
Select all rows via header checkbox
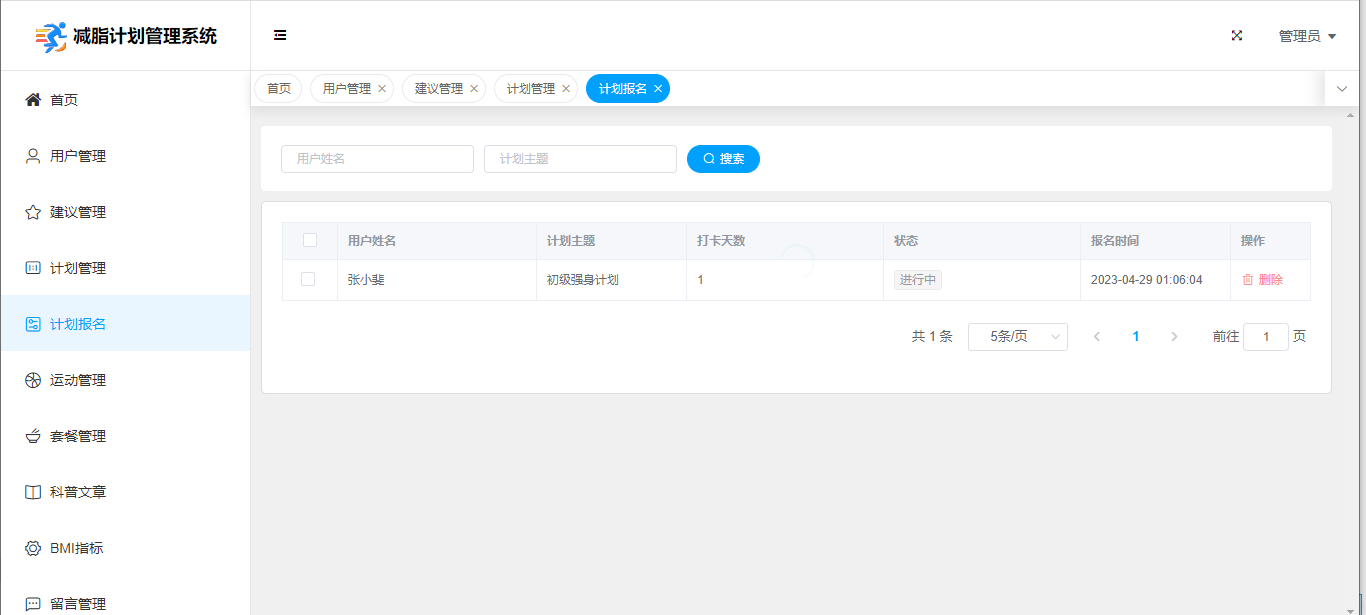[x=310, y=240]
